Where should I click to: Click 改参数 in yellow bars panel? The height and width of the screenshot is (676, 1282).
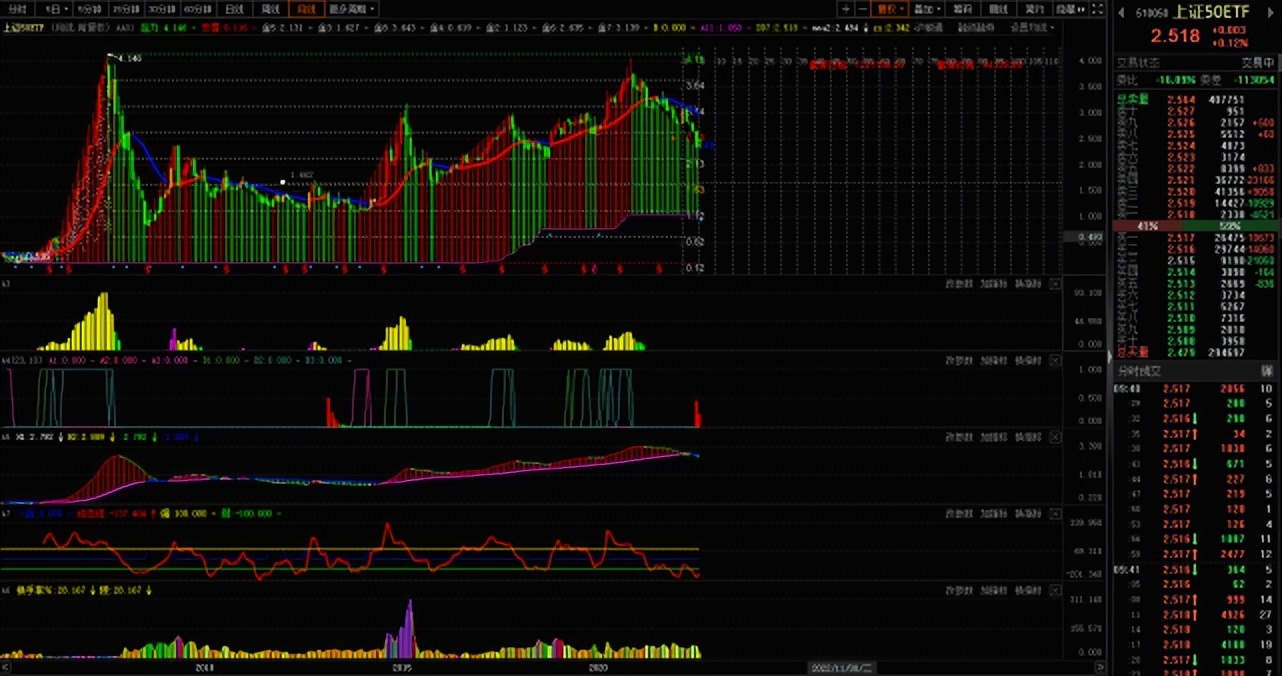coord(958,284)
